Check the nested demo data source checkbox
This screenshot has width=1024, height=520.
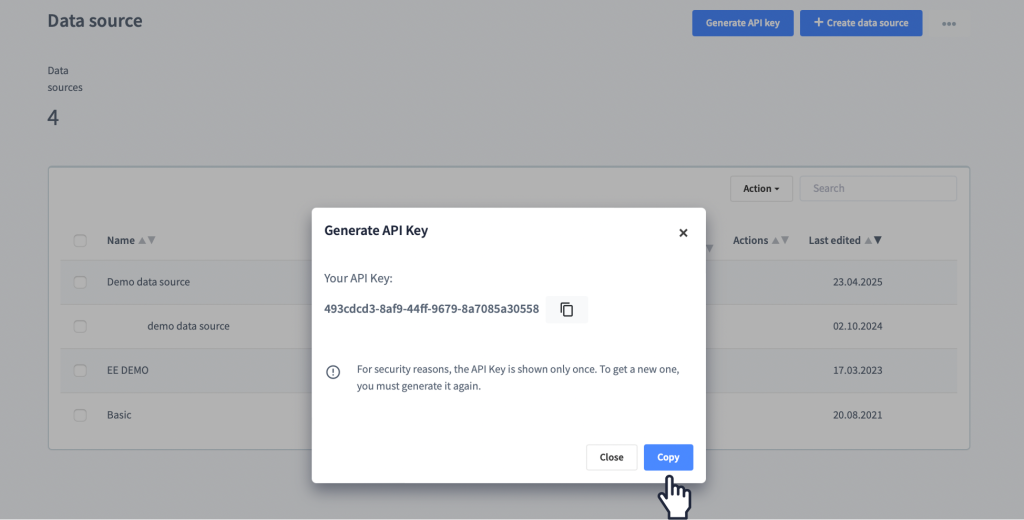(80, 326)
